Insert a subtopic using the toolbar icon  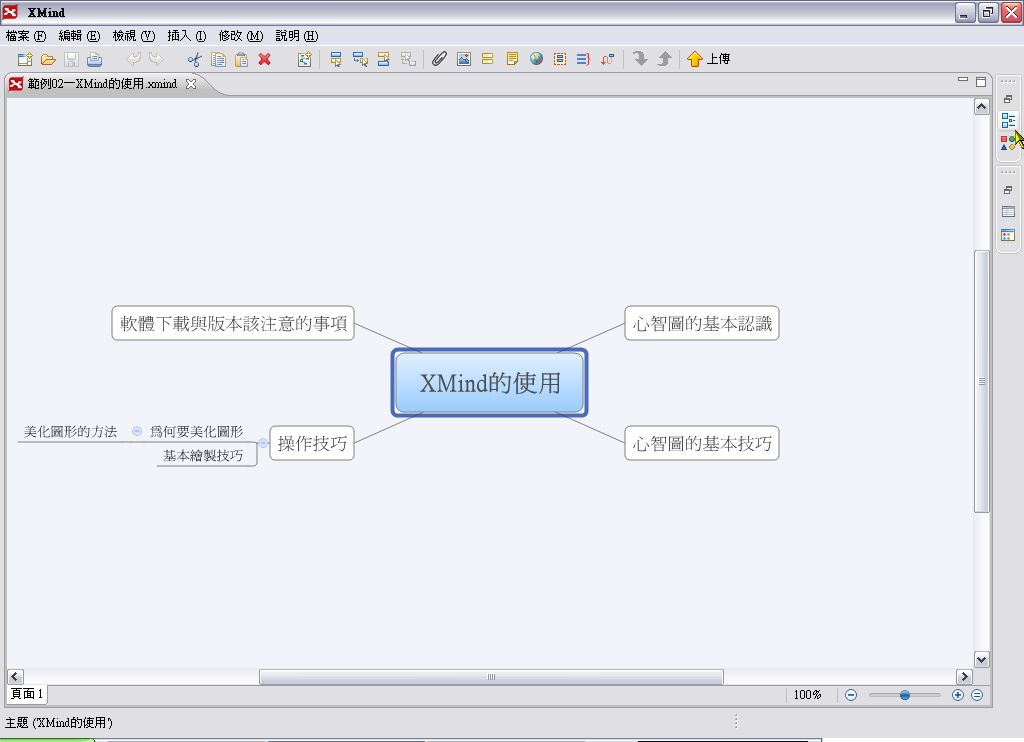(360, 59)
